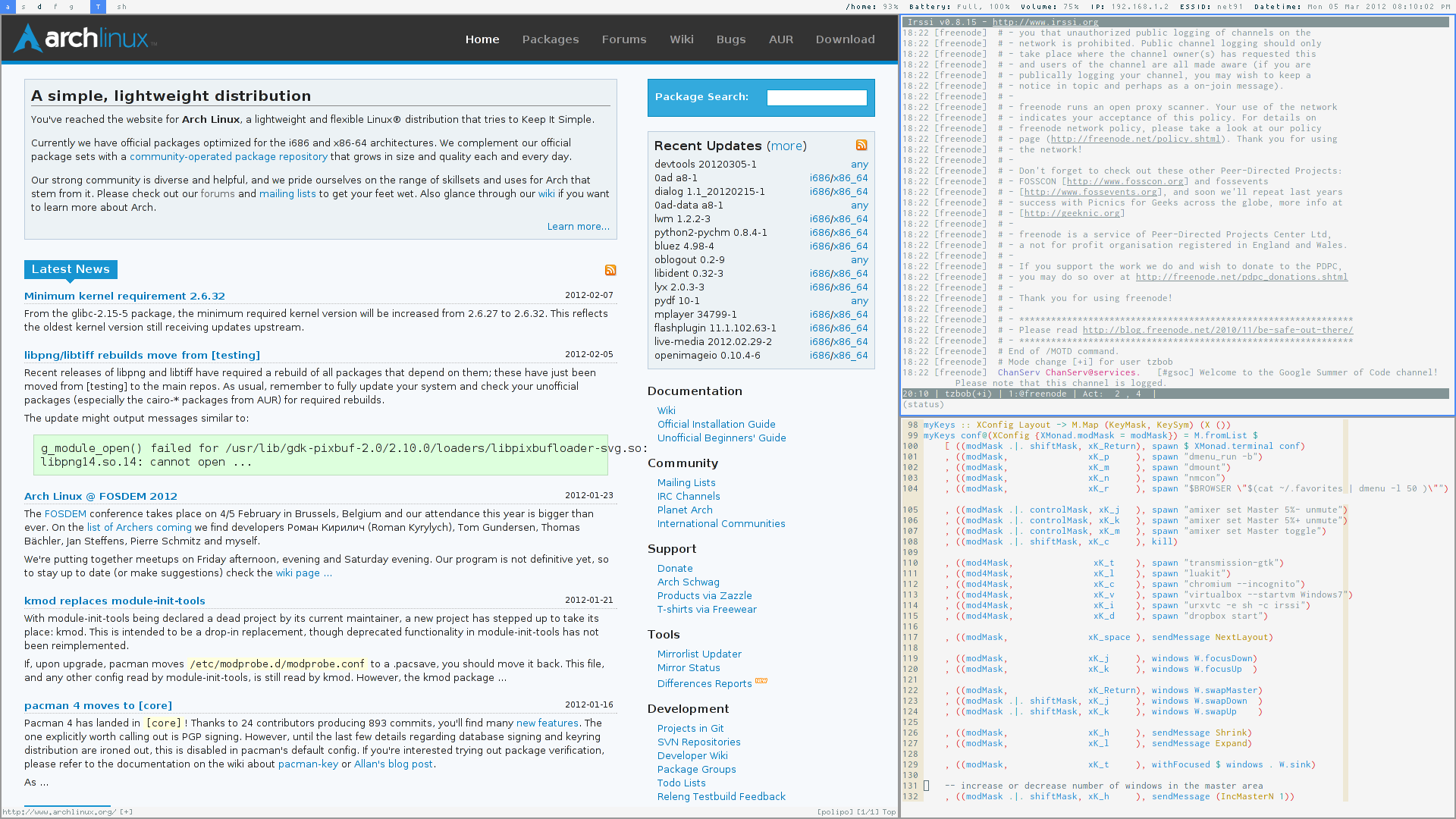Open 'pacman-key' wiki link
This screenshot has width=1456, height=819.
tap(308, 764)
